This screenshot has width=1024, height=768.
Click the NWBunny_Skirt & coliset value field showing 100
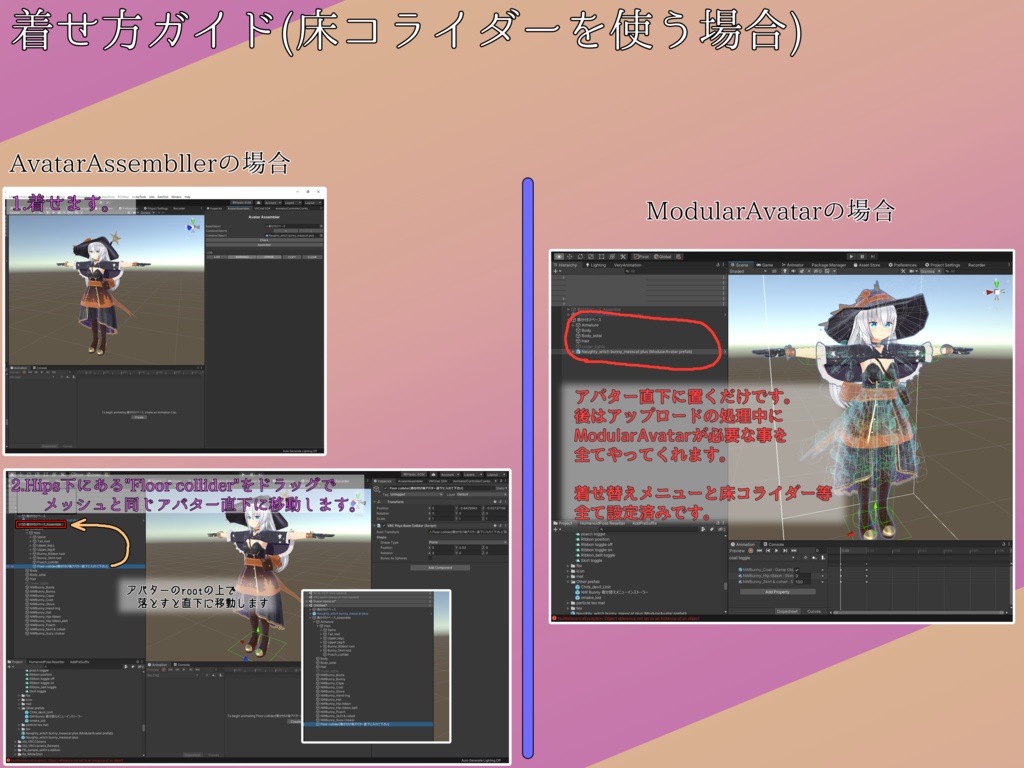[803, 582]
